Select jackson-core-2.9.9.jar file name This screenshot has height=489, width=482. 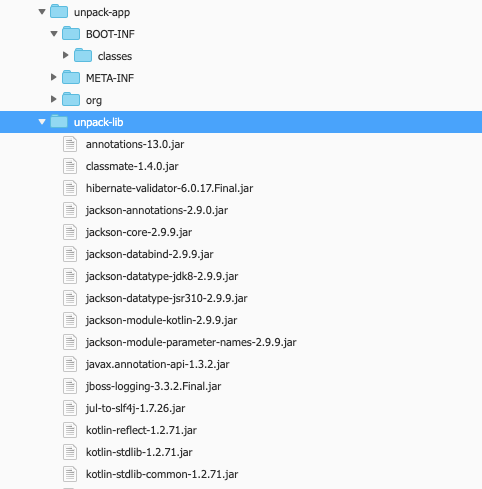pyautogui.click(x=139, y=232)
